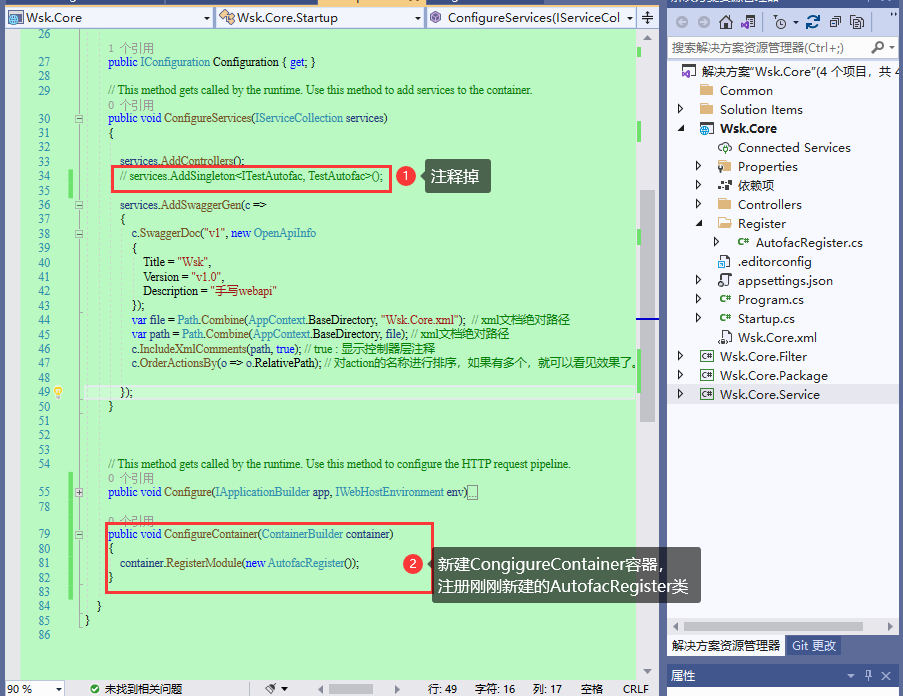This screenshot has width=903, height=696.
Task: Collapse the OpenApiInfo block at line 38
Action: (79, 234)
